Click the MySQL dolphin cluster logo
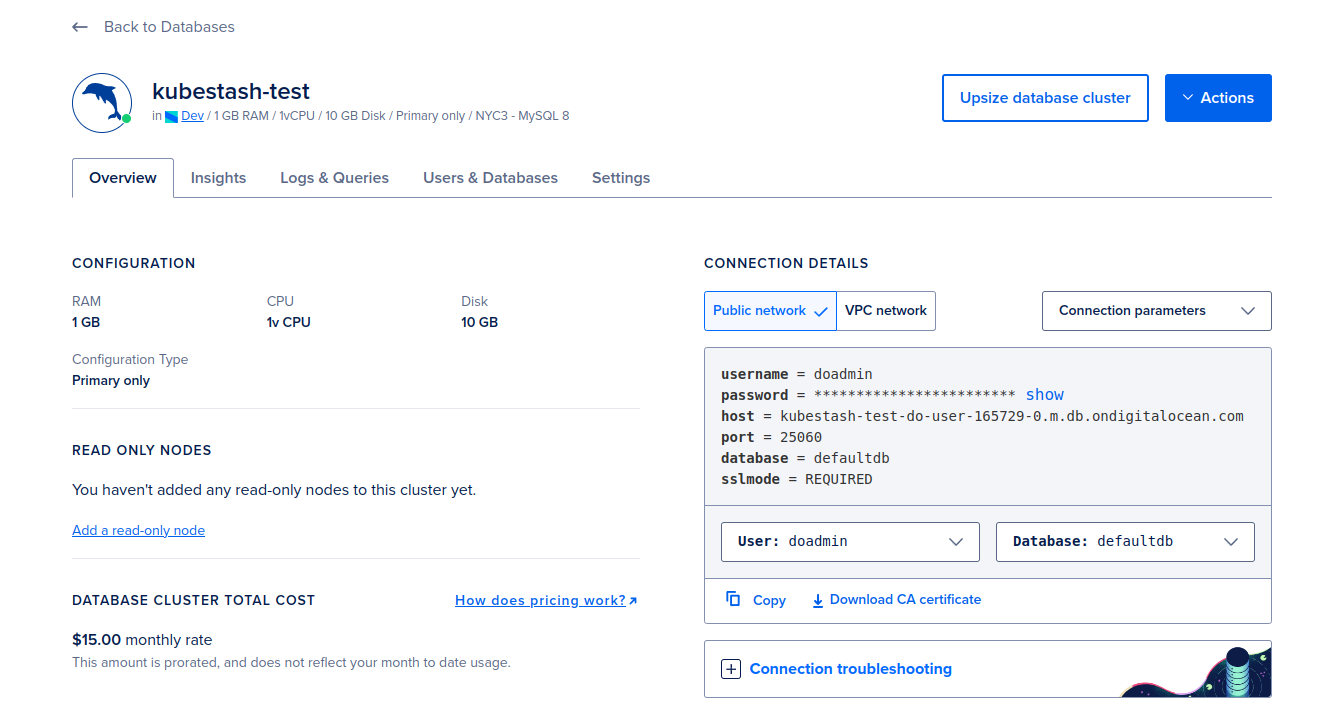 [101, 102]
